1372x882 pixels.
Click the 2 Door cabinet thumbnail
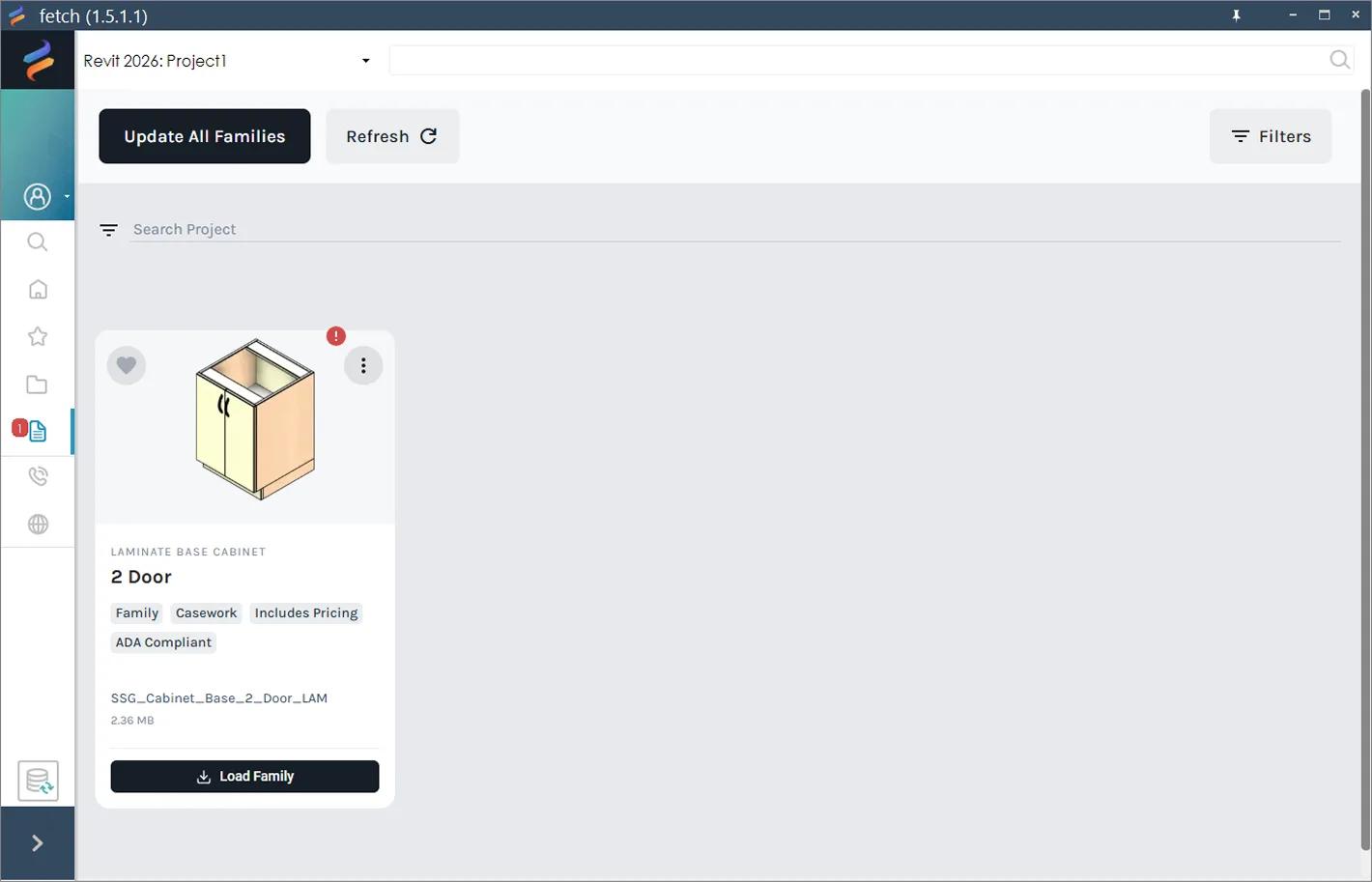point(255,419)
